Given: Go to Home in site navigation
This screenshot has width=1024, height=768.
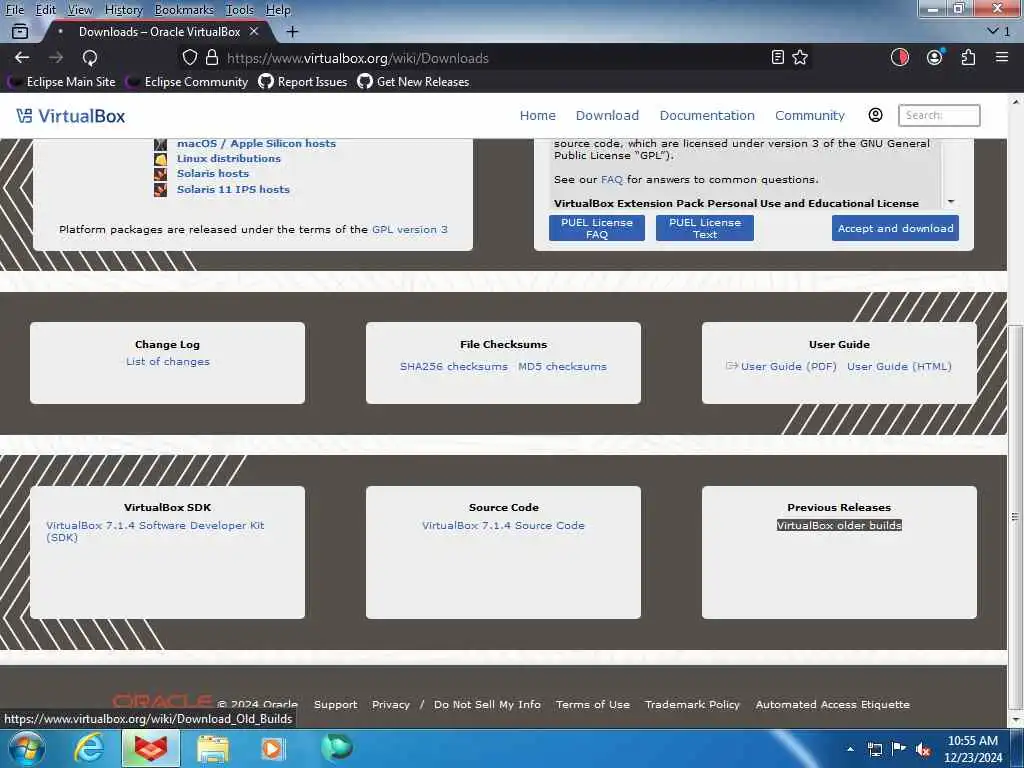Looking at the screenshot, I should 537,116.
